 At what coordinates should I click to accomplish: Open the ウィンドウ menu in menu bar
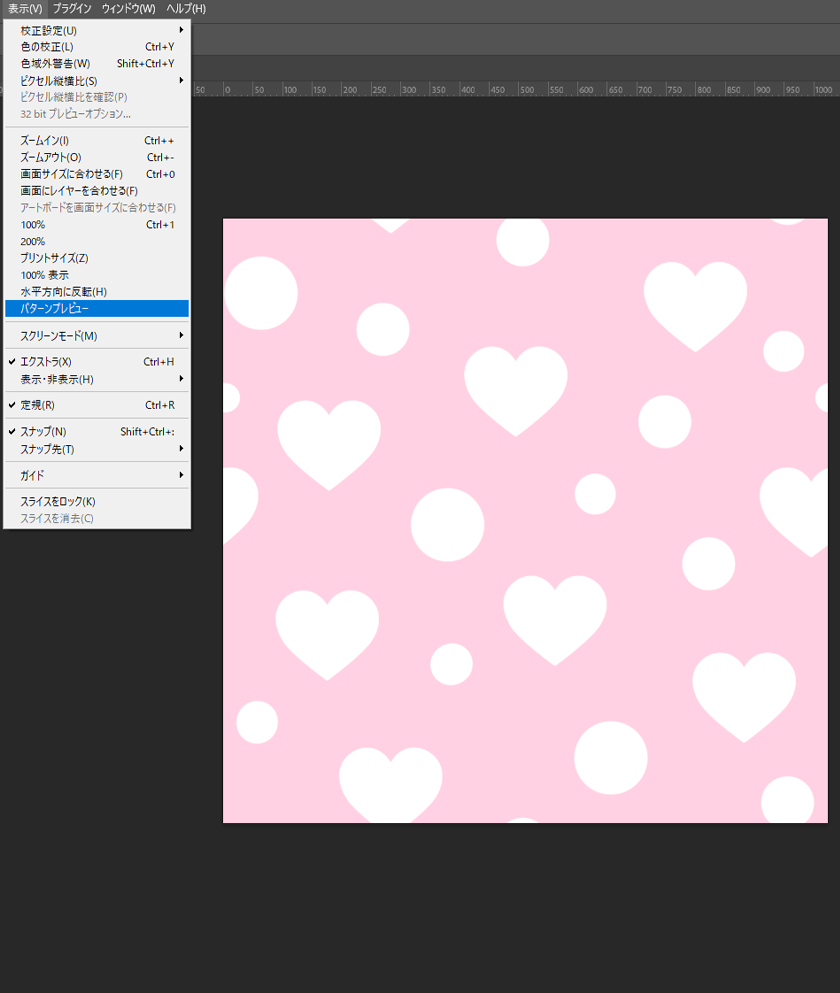[x=128, y=9]
